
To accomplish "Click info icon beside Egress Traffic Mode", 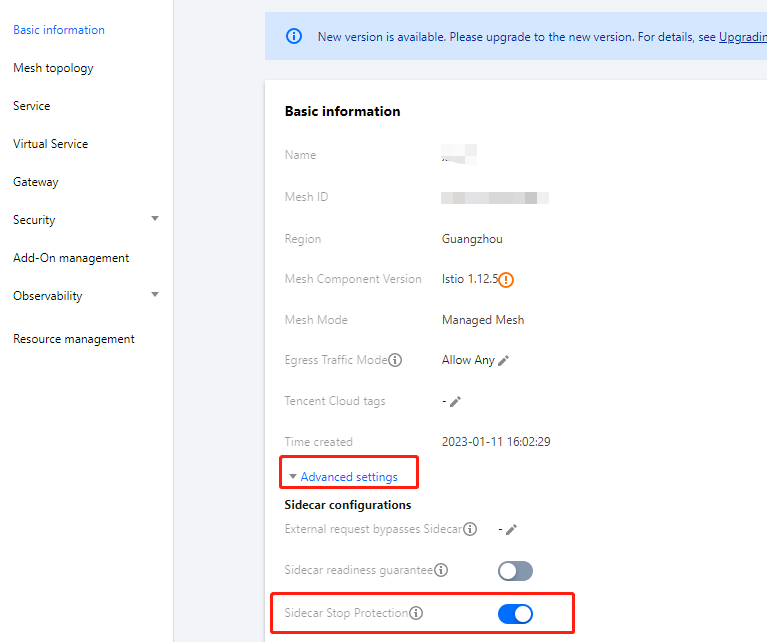I will pos(395,360).
